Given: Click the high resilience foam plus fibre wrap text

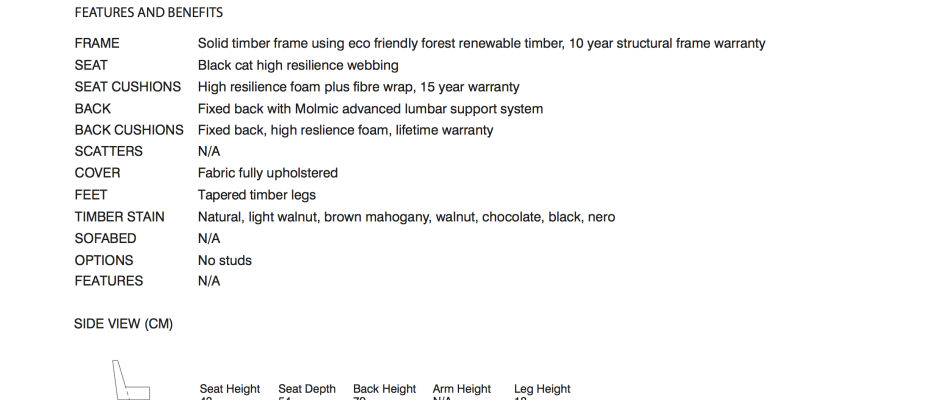Looking at the screenshot, I should (358, 87).
